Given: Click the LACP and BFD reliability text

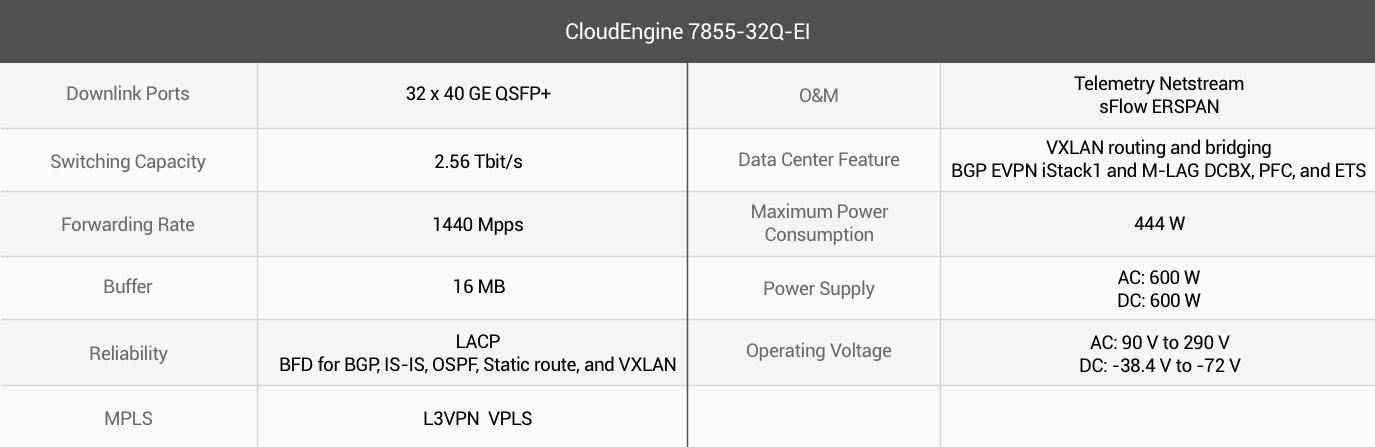Looking at the screenshot, I should click(478, 353).
